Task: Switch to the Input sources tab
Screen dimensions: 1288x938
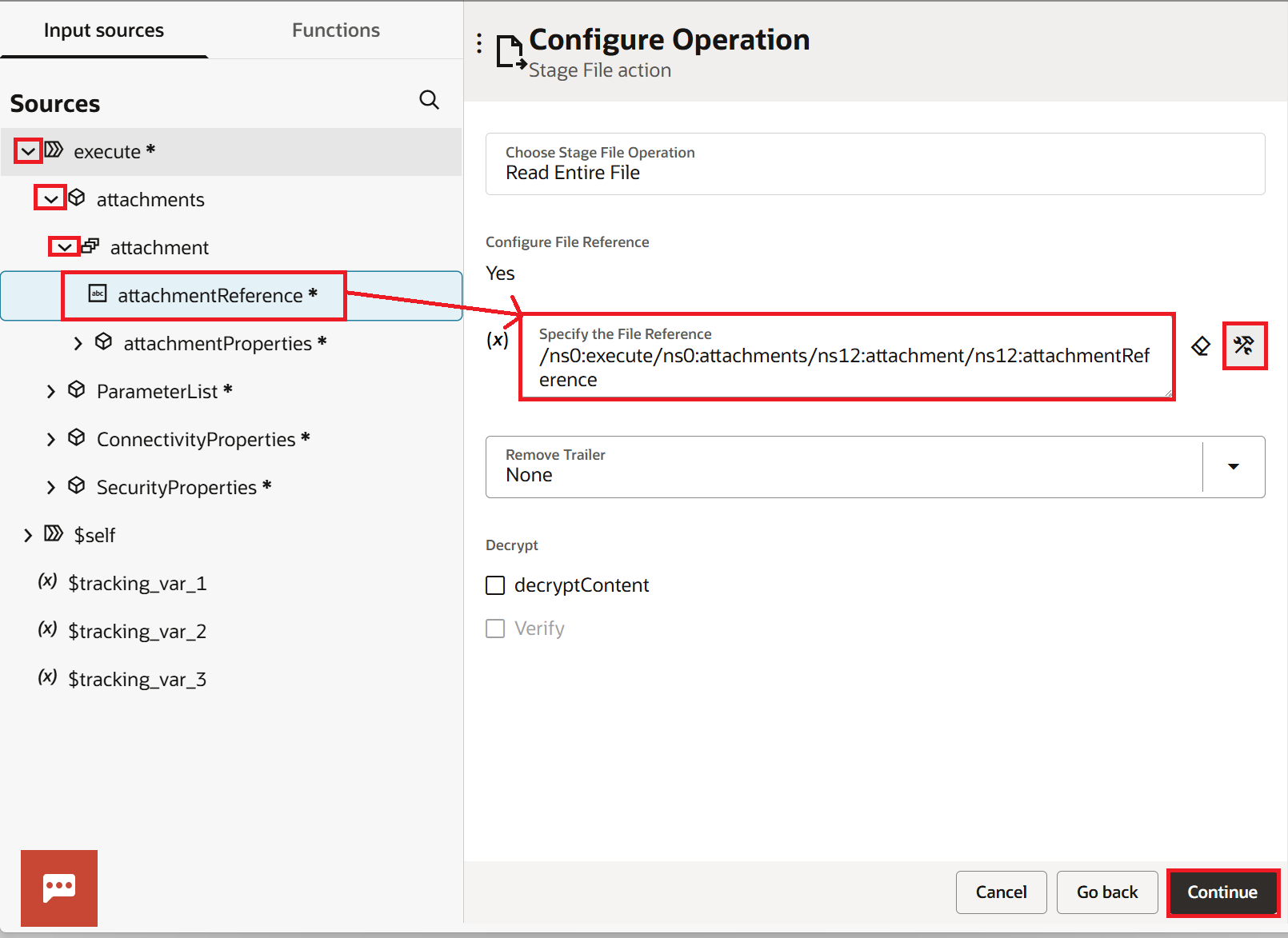Action: 104,30
